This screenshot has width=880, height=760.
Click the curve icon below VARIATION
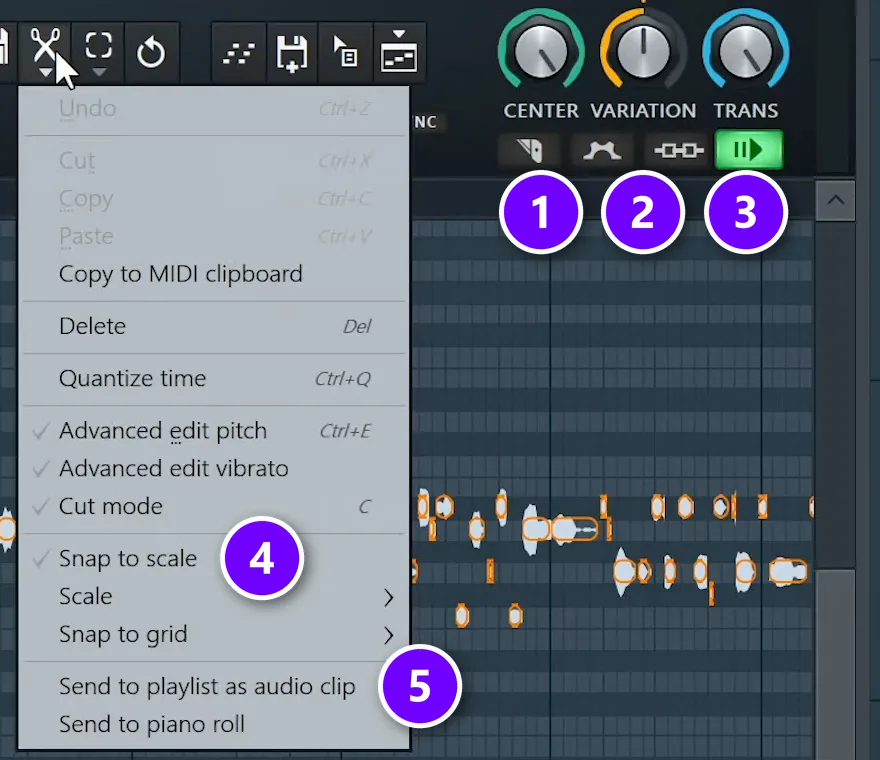pos(602,150)
